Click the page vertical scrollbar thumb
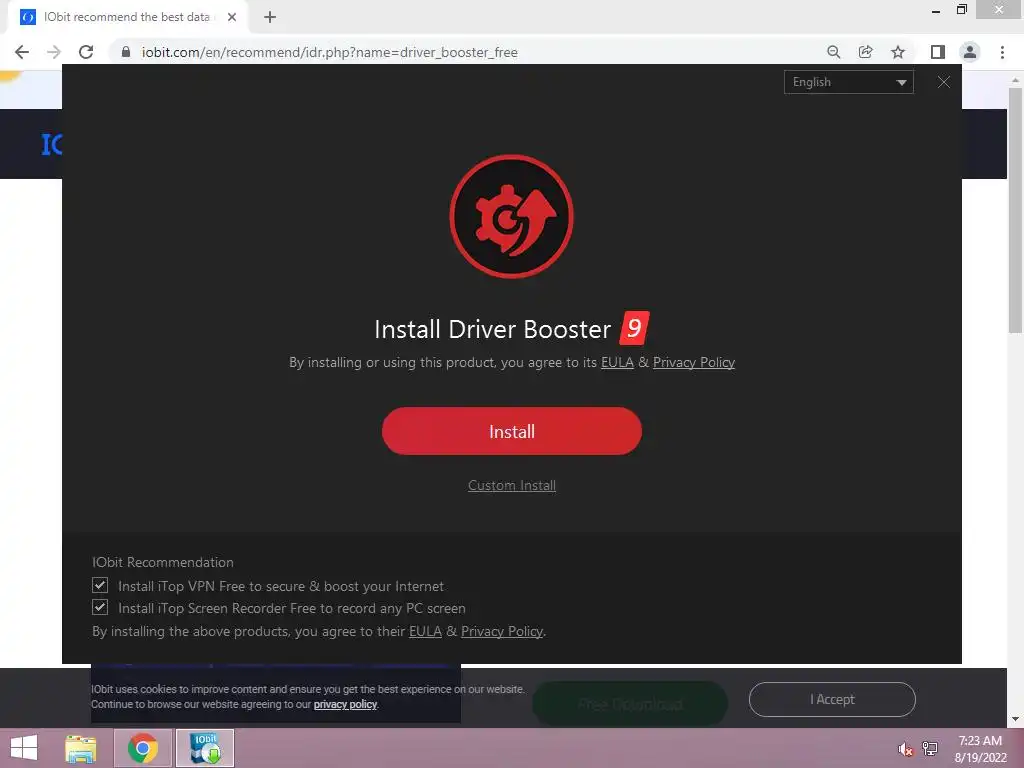 1015,210
